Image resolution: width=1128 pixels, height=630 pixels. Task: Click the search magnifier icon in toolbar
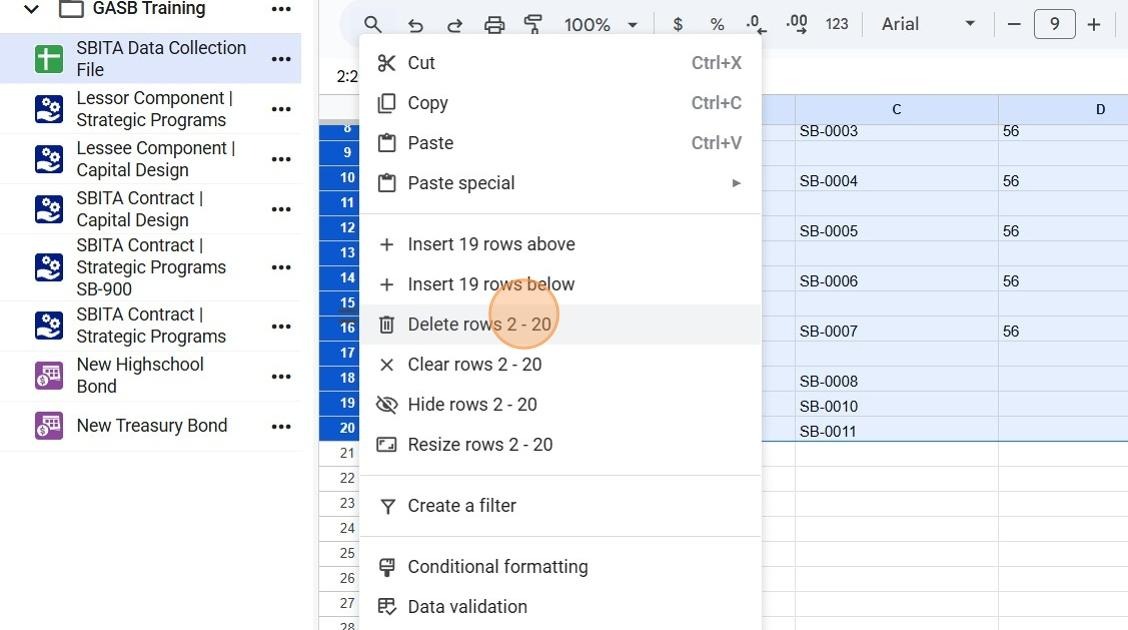(373, 24)
